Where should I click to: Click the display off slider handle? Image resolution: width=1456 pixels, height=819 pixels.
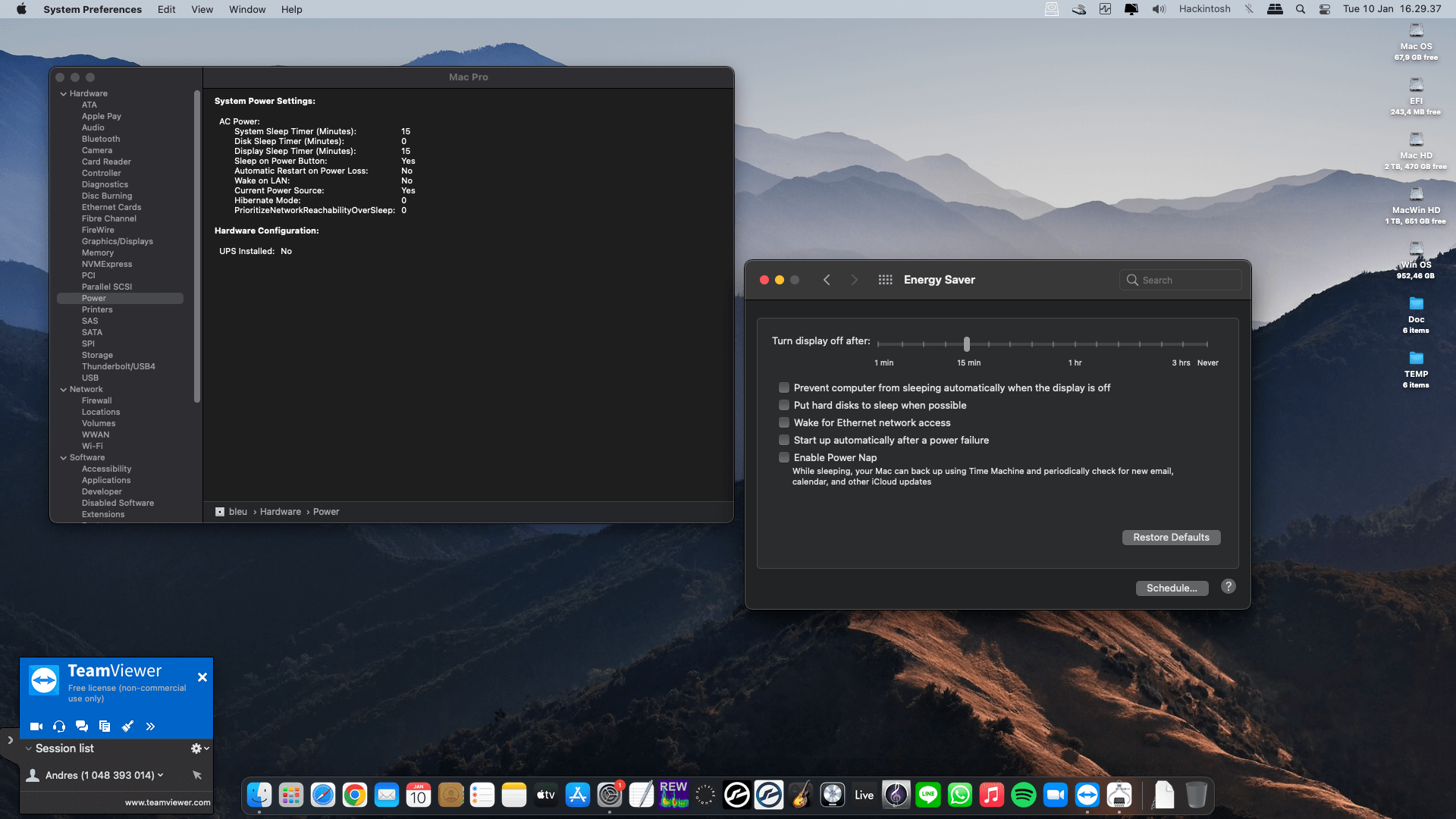(967, 344)
